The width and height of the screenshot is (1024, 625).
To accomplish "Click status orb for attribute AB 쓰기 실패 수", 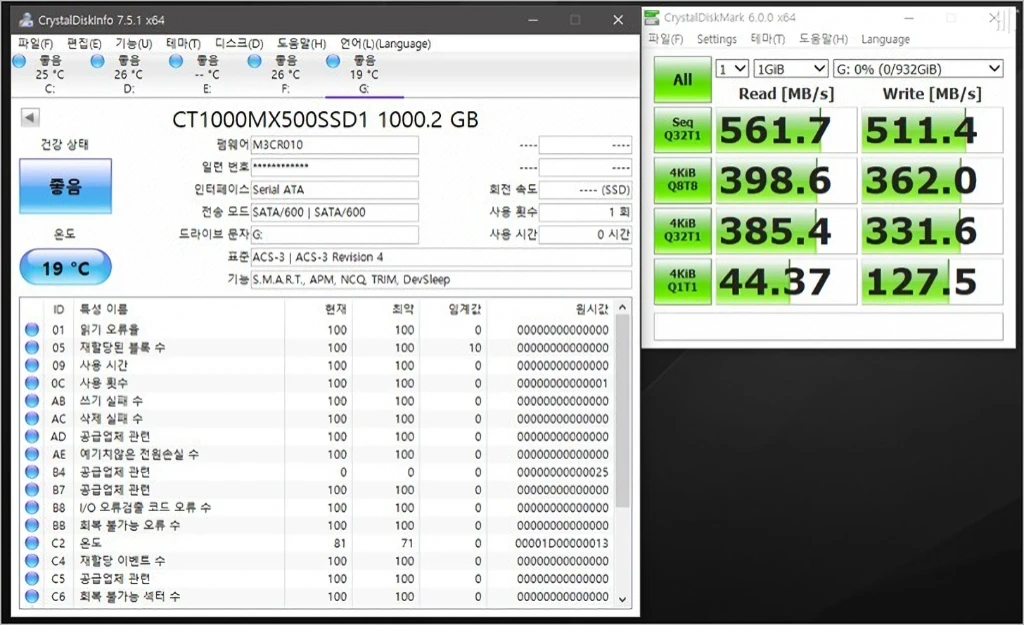I will 32,401.
